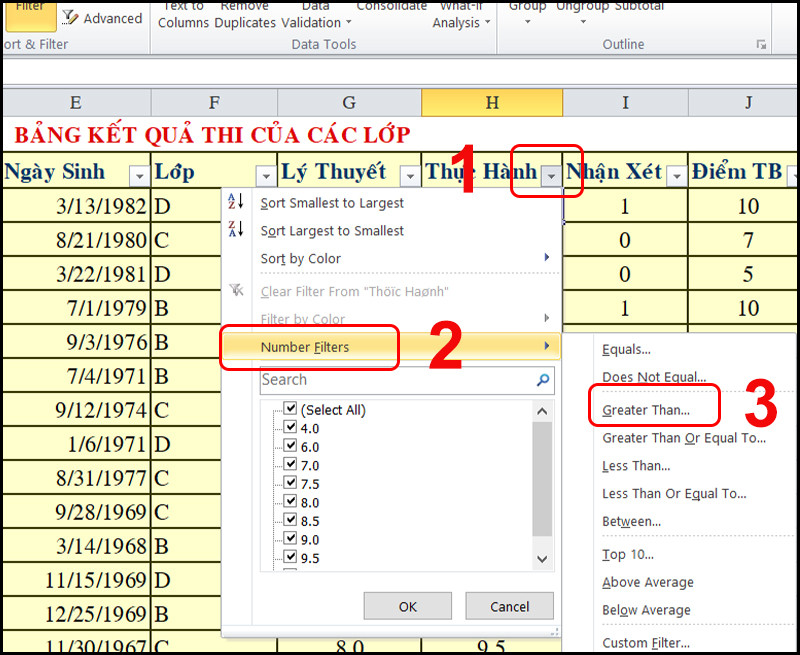
Task: Click the search magnifier icon in filter box
Action: click(x=543, y=380)
